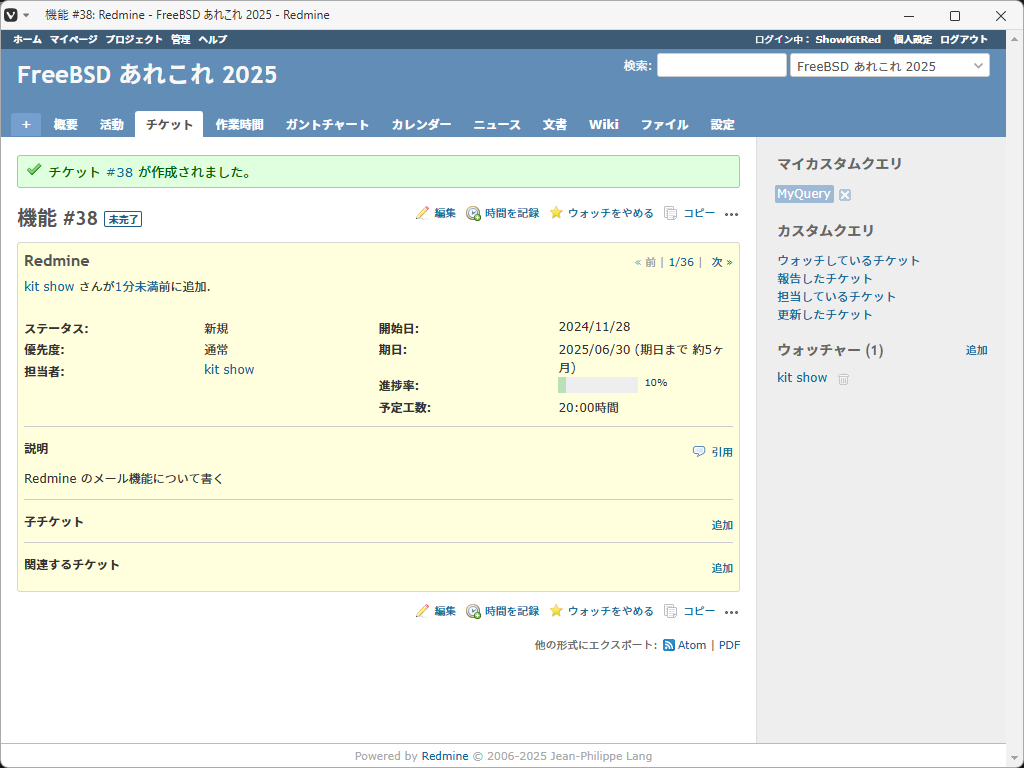The height and width of the screenshot is (768, 1024).
Task: Open the plus new-object menu
Action: pos(26,124)
